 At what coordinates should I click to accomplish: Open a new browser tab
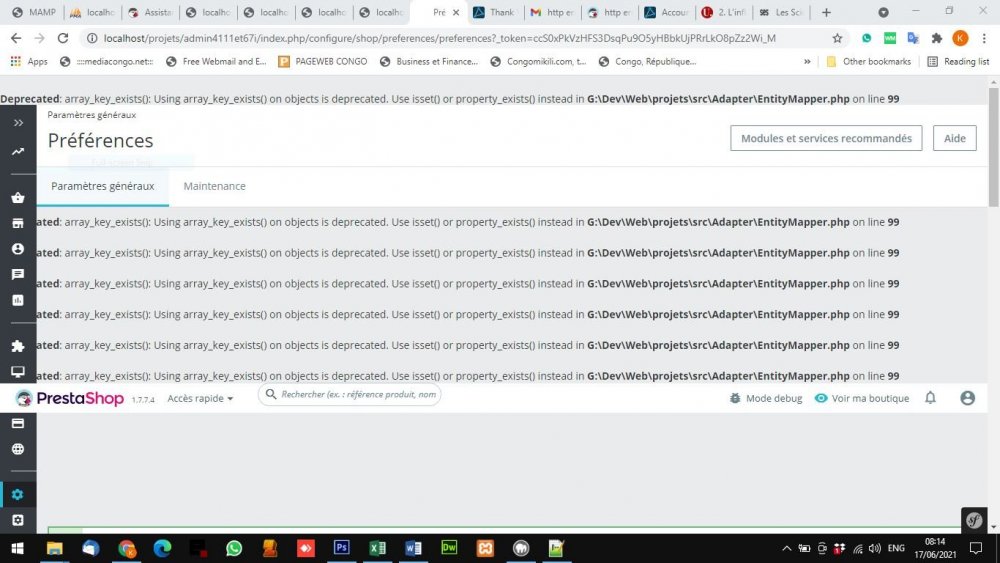coord(827,12)
